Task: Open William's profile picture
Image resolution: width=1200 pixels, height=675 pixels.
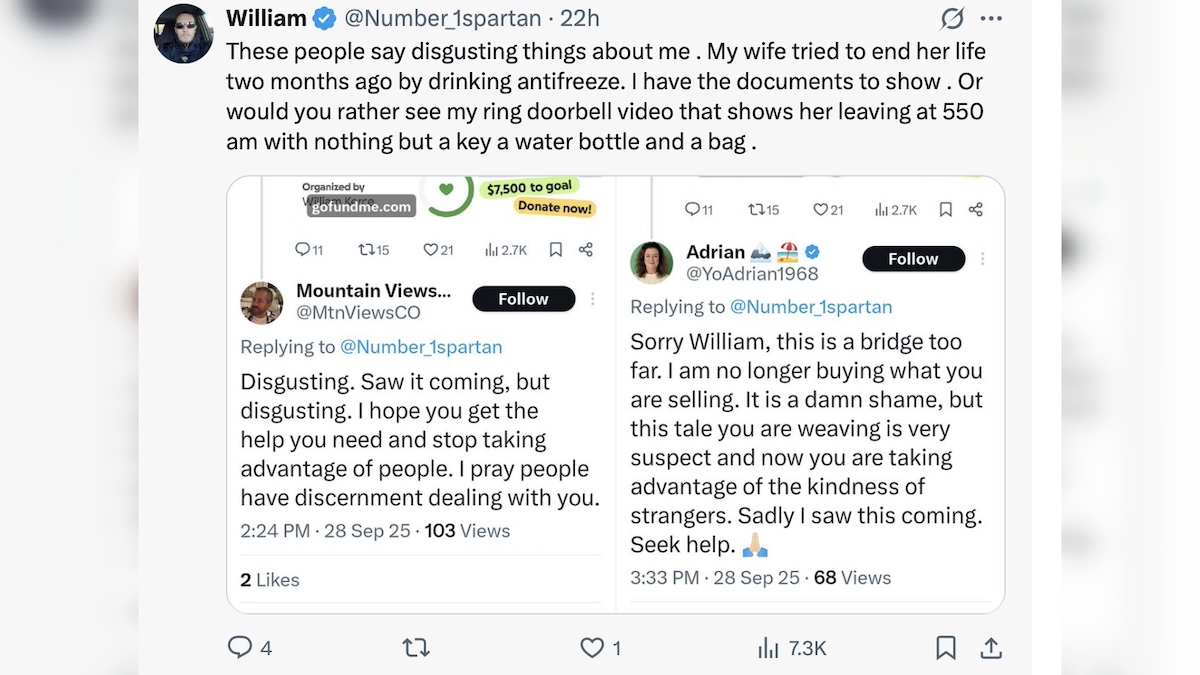Action: (183, 33)
